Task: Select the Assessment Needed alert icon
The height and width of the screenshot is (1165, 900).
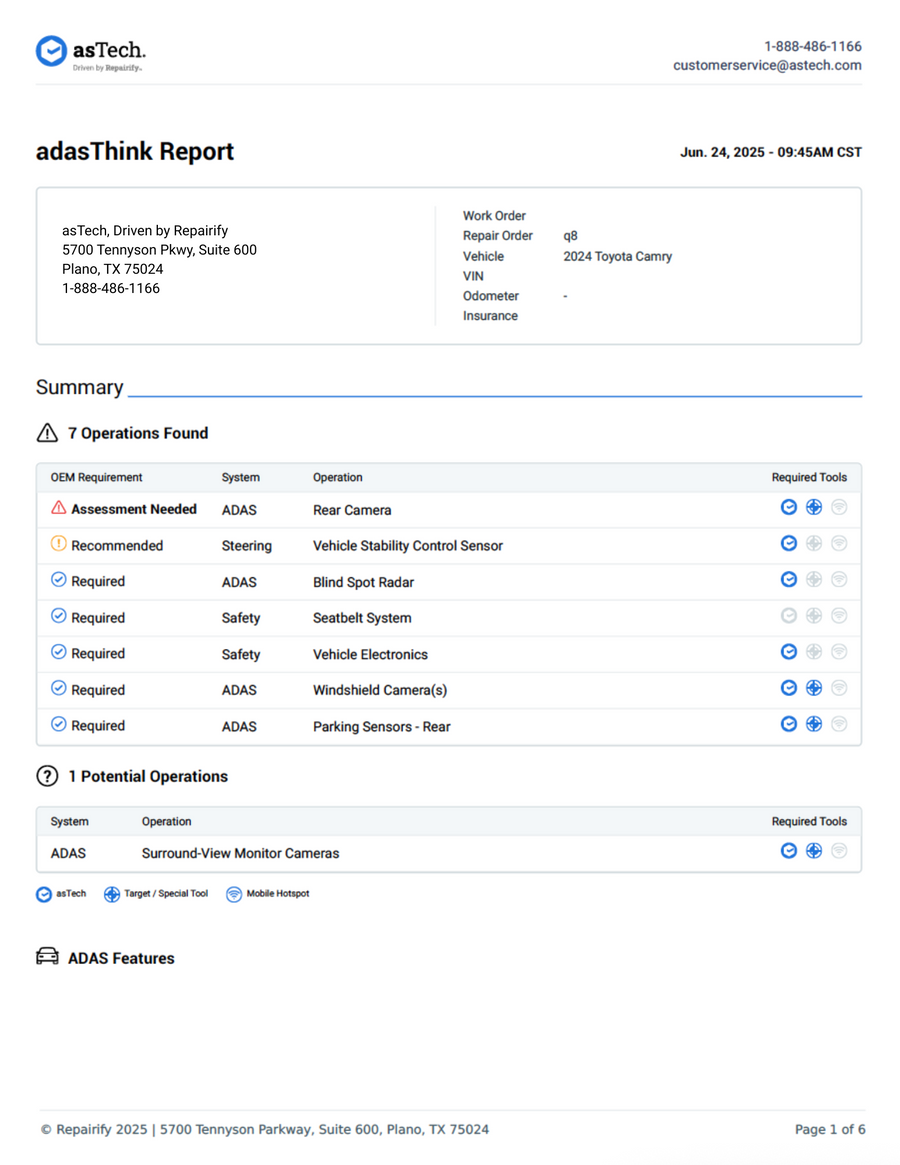Action: click(57, 508)
